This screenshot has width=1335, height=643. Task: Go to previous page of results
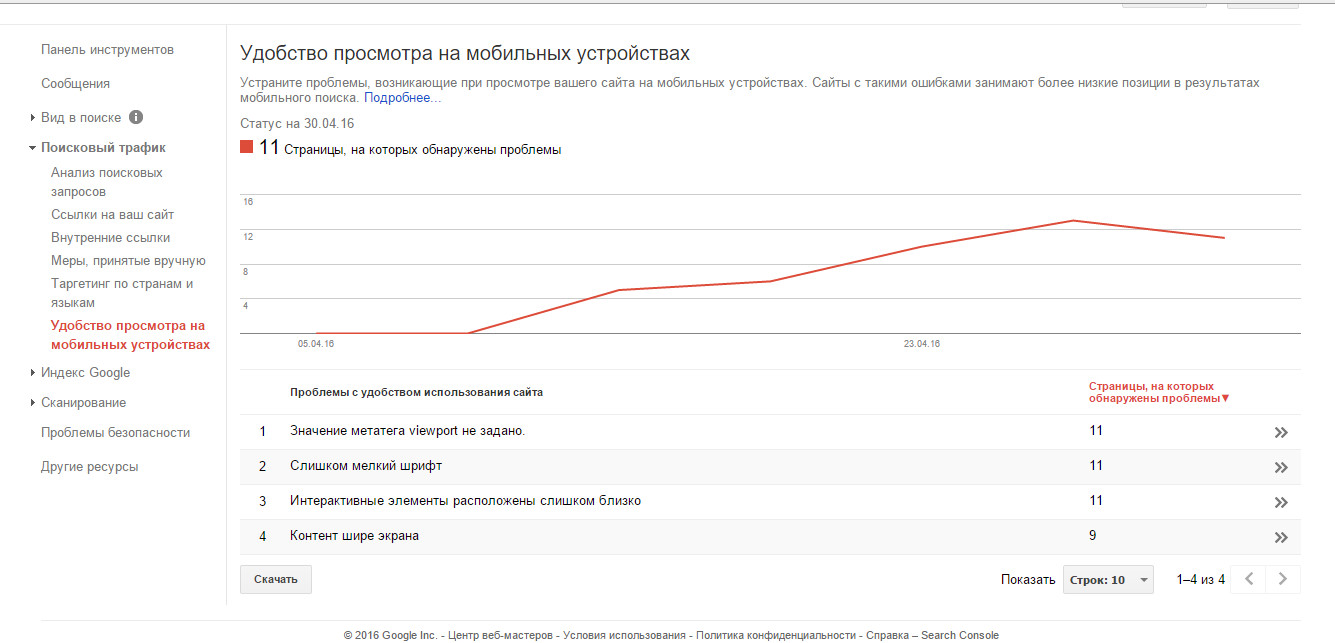pyautogui.click(x=1248, y=579)
